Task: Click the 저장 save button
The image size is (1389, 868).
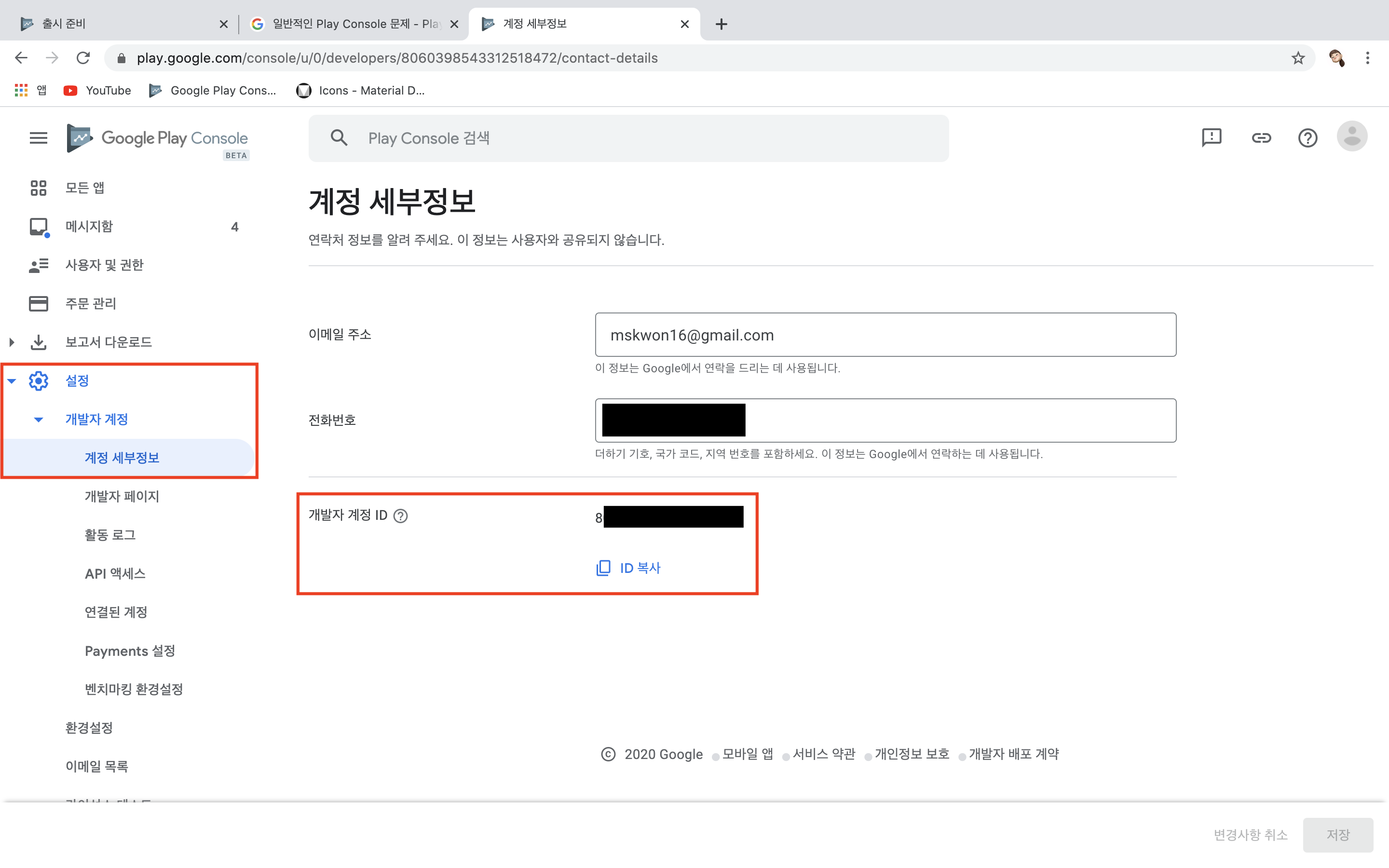Action: [x=1337, y=835]
